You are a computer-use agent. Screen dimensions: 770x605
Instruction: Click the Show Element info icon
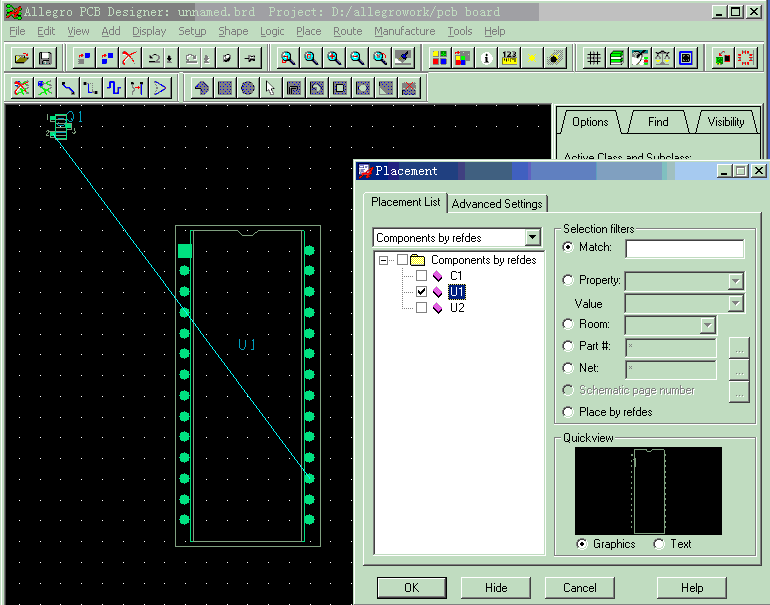486,58
